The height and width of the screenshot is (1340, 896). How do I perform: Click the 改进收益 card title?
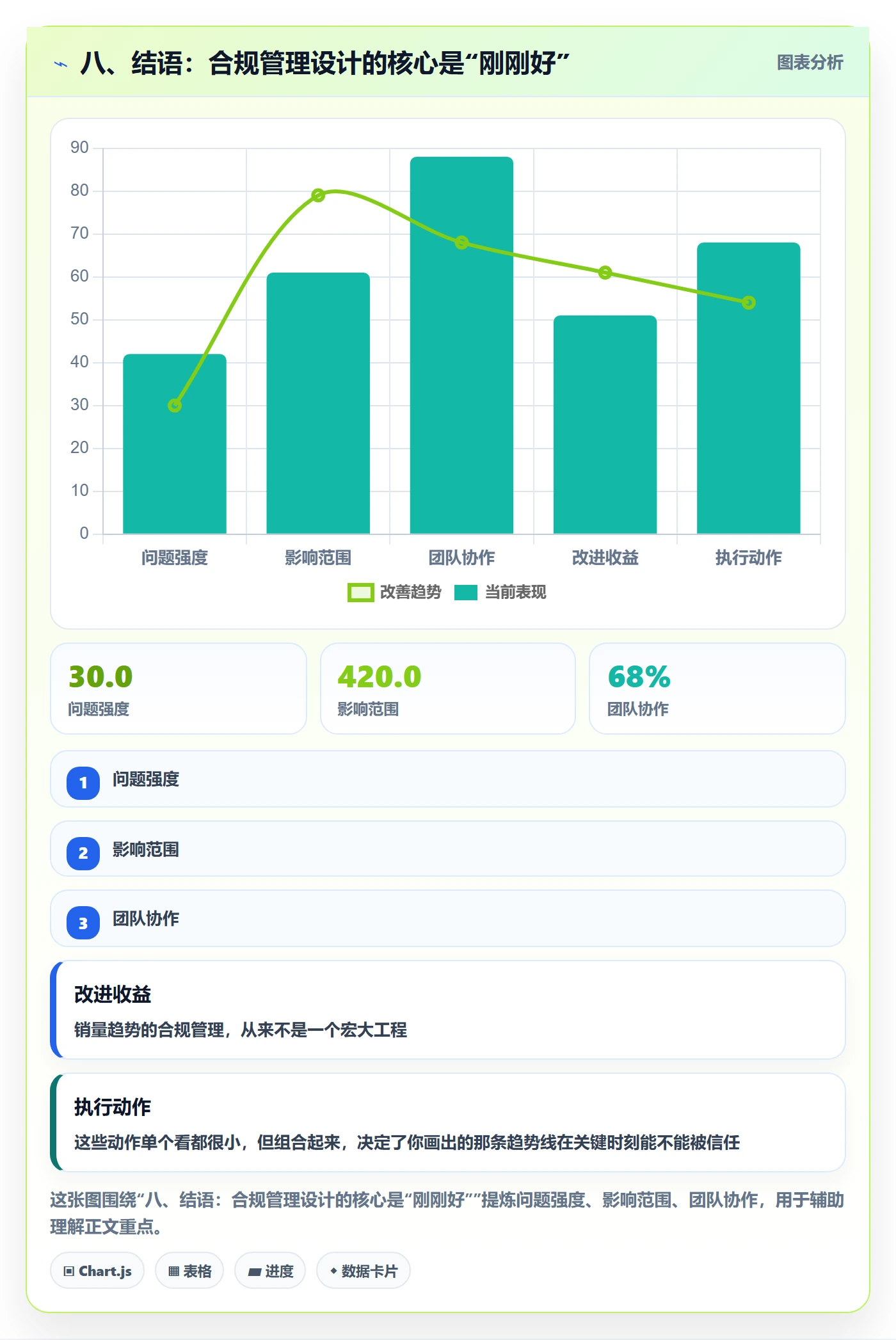[x=113, y=994]
